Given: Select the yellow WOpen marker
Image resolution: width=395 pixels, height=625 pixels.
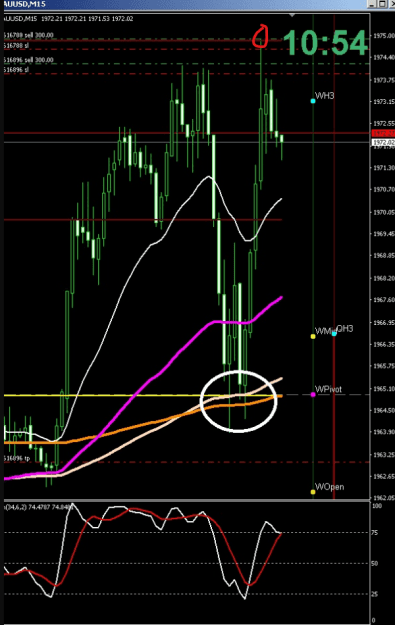Looking at the screenshot, I should (313, 492).
